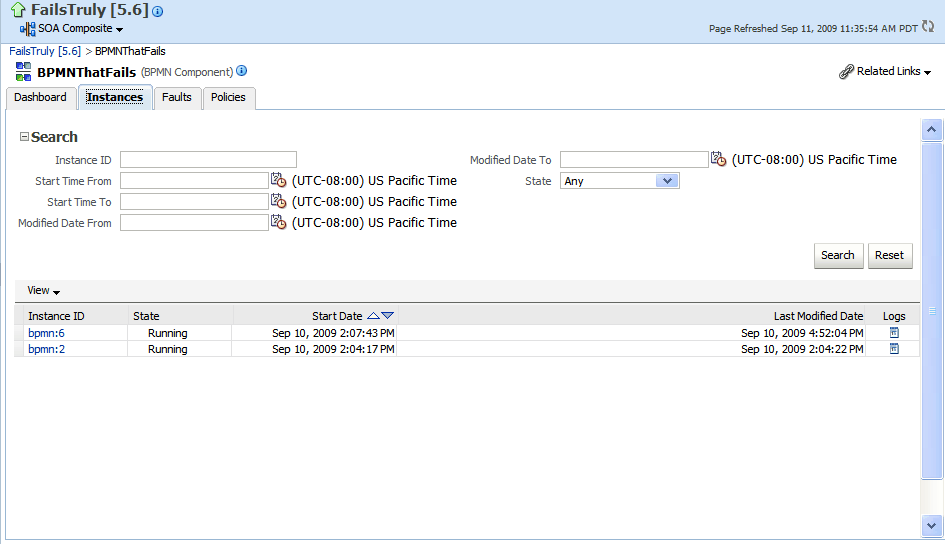
Task: Click the BPMNThatFails breadcrumb text
Action: [130, 51]
